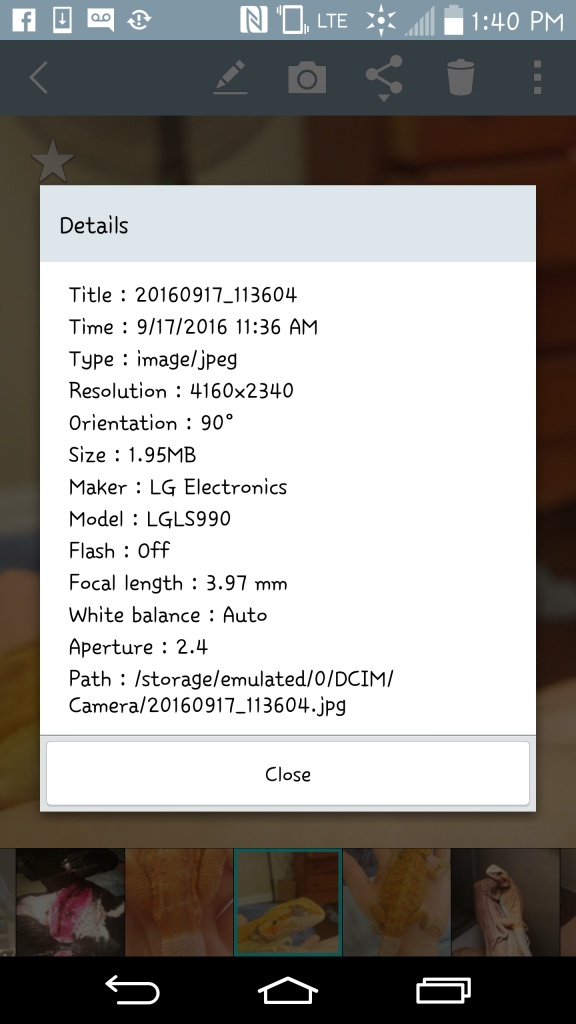Tap the Android home button
Screen dimensions: 576x1024
288,991
